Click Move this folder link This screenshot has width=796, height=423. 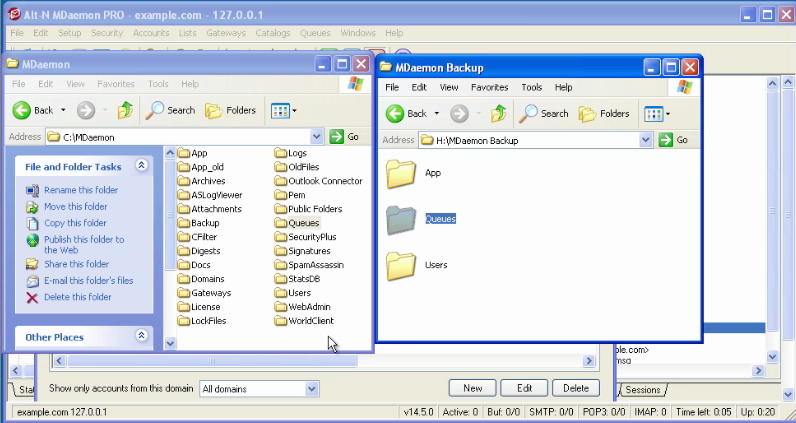(x=76, y=207)
